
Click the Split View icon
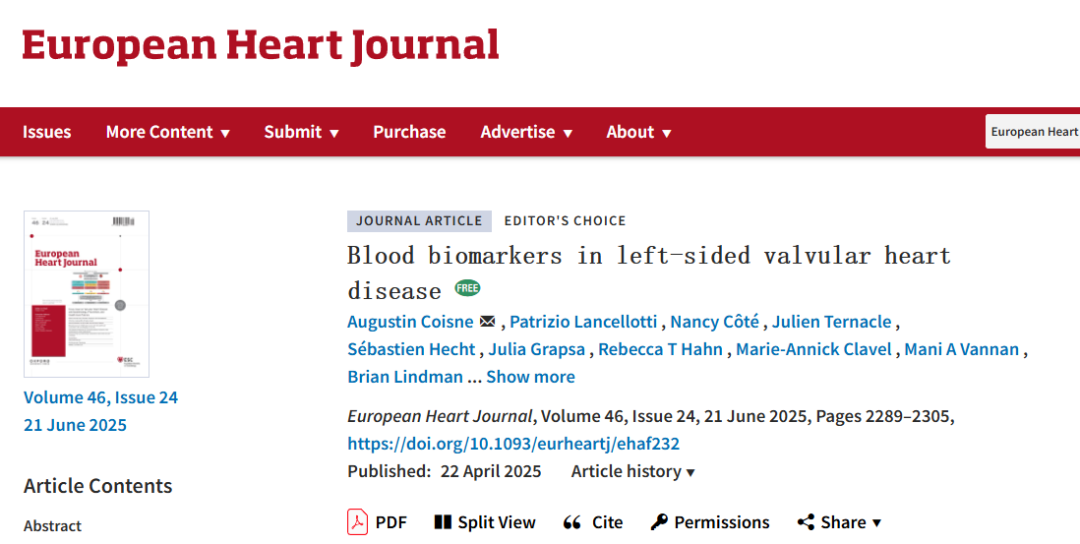(443, 522)
